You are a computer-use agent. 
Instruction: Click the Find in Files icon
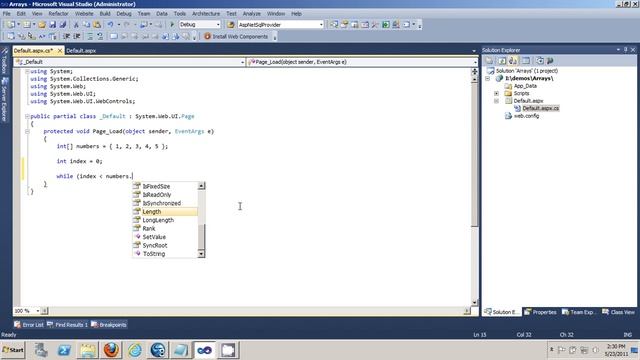point(230,25)
